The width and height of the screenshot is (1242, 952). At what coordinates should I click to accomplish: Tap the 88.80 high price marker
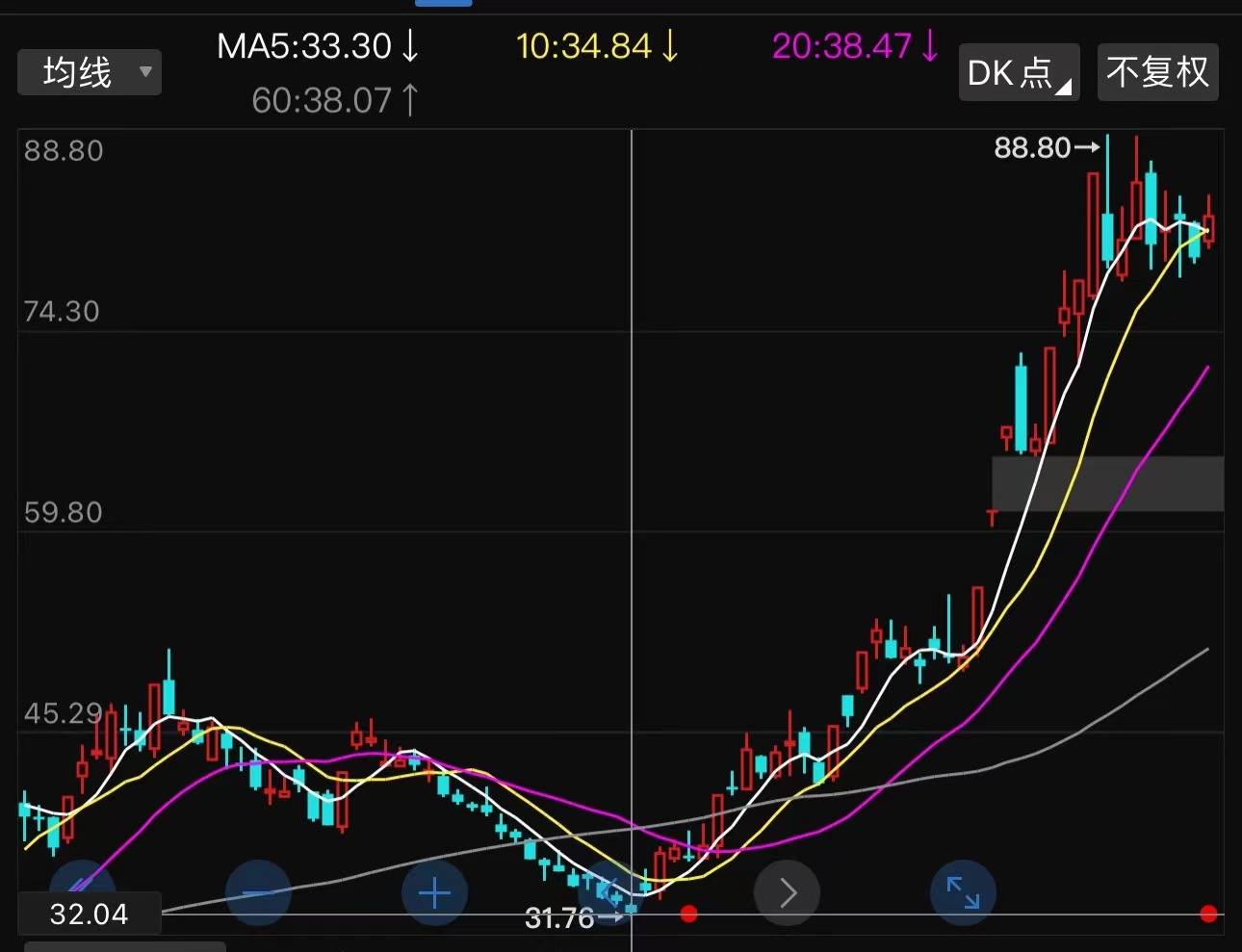point(1047,147)
